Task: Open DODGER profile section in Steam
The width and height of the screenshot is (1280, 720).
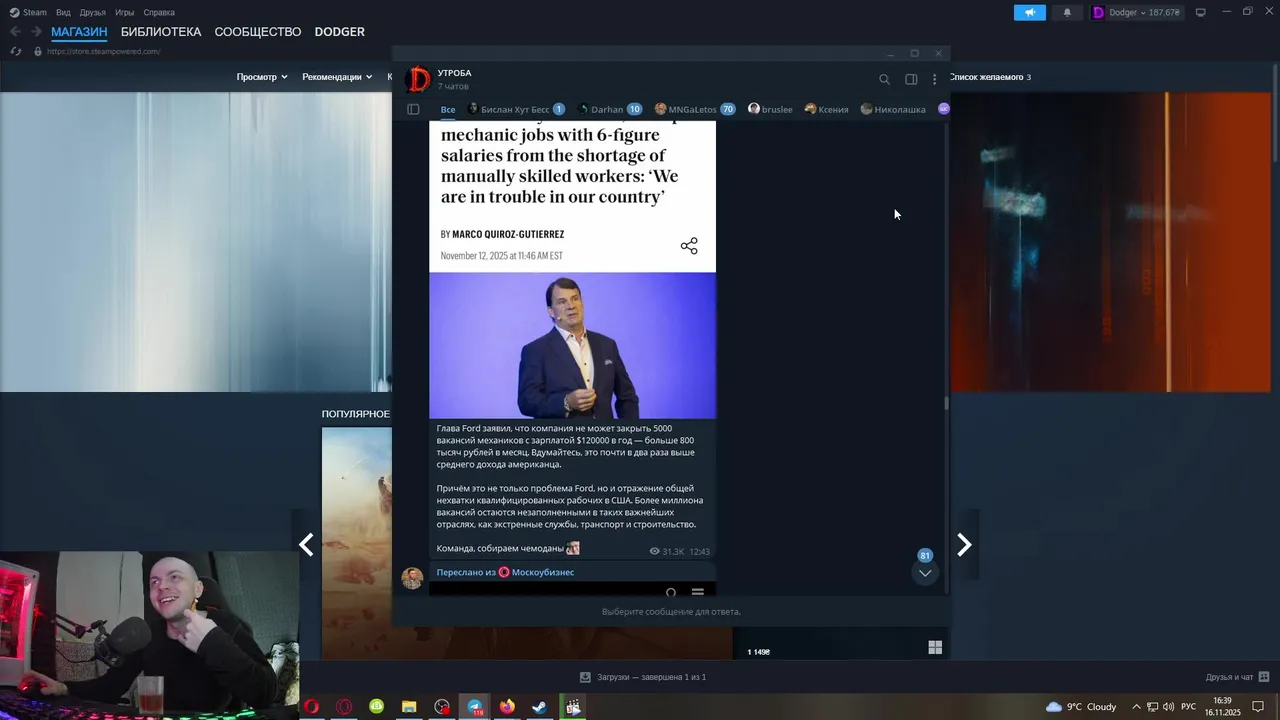Action: [x=340, y=32]
